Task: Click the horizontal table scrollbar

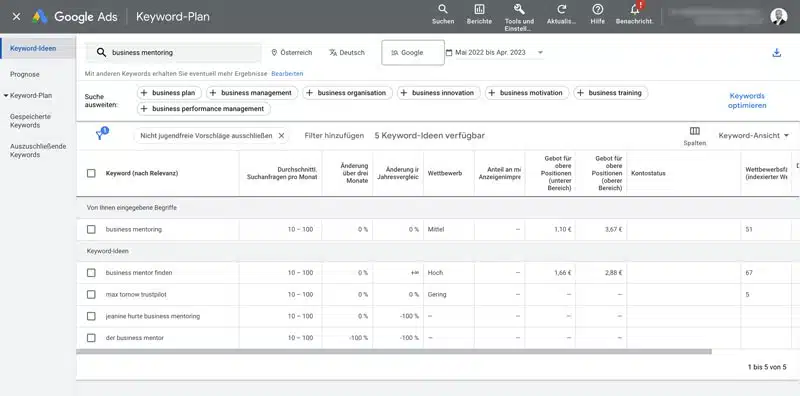Action: click(x=394, y=352)
